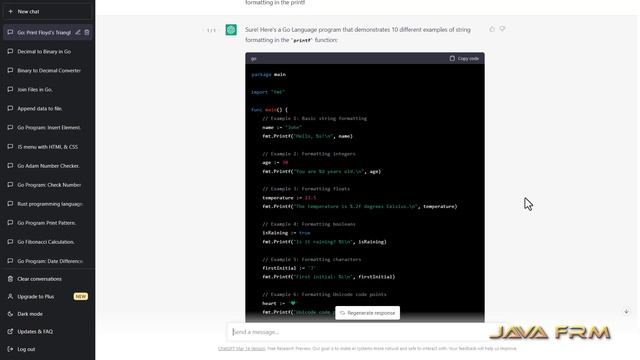Open the Go Fibonacci Calculation chat

47,242
